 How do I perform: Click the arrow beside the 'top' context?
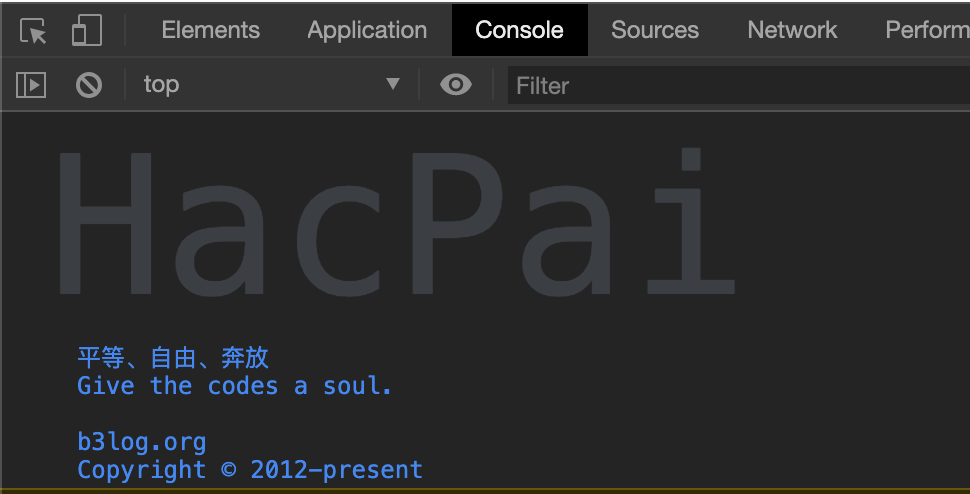(x=393, y=85)
